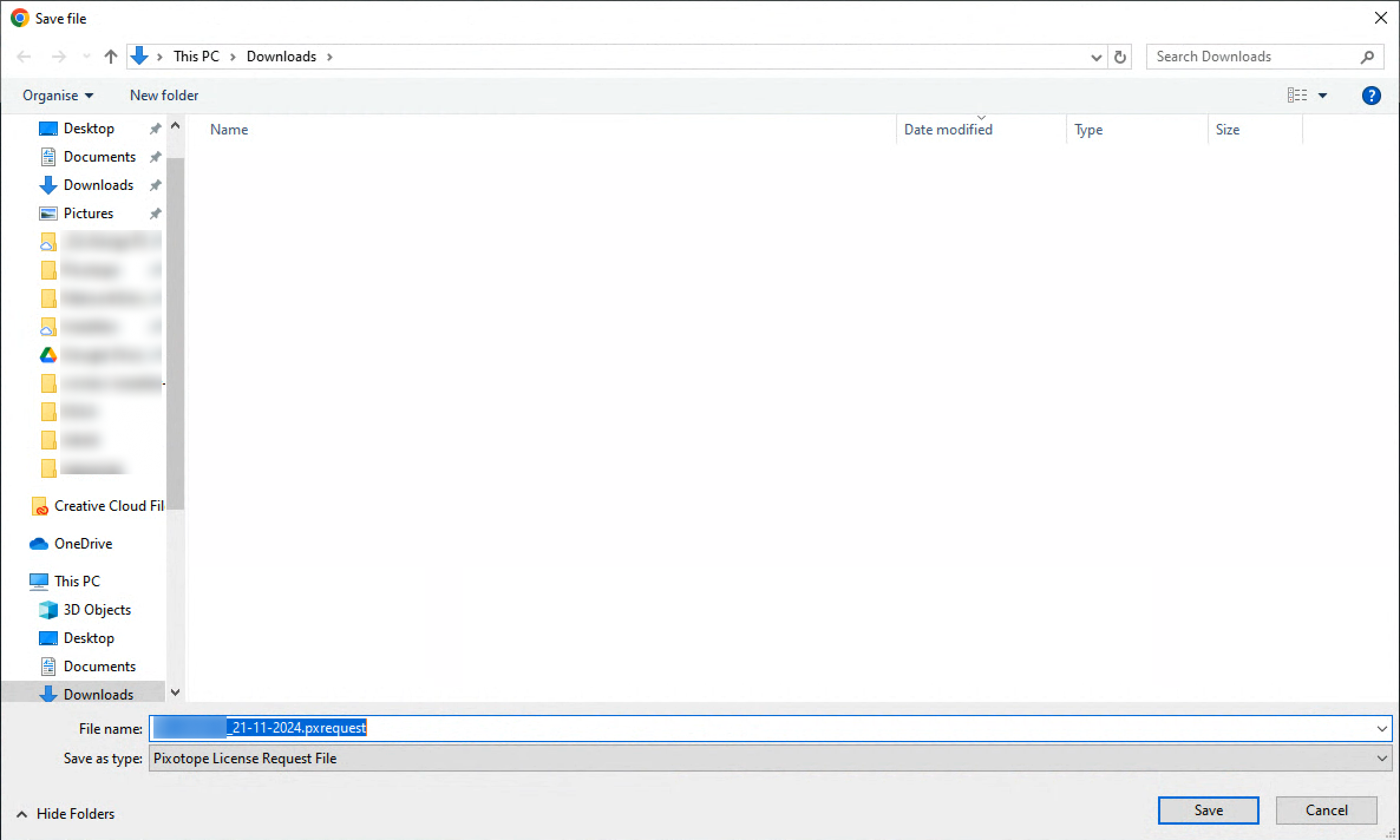
Task: Click the Cancel button
Action: 1326,811
